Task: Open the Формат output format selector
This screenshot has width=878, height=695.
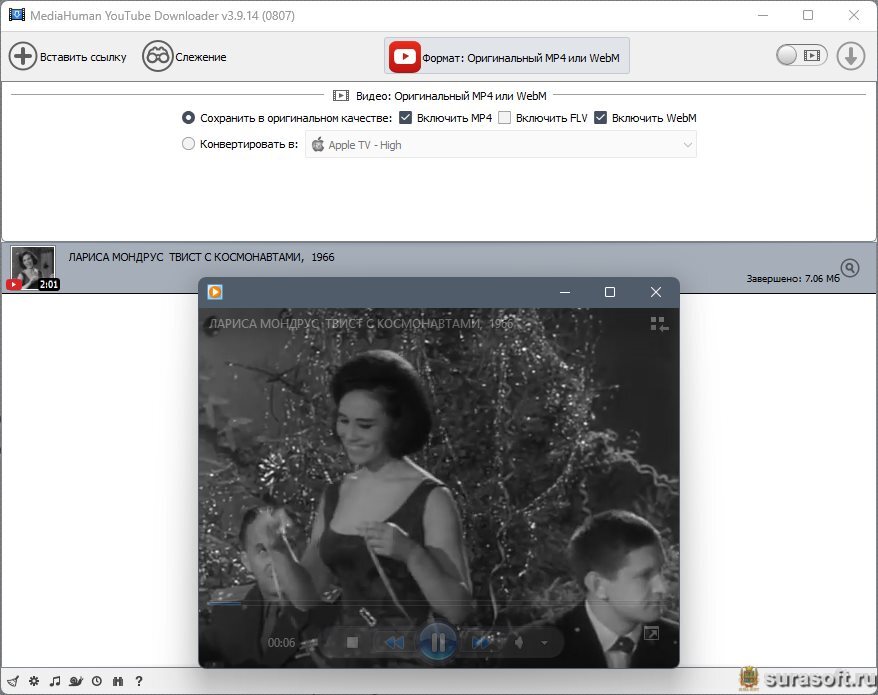Action: pos(507,56)
